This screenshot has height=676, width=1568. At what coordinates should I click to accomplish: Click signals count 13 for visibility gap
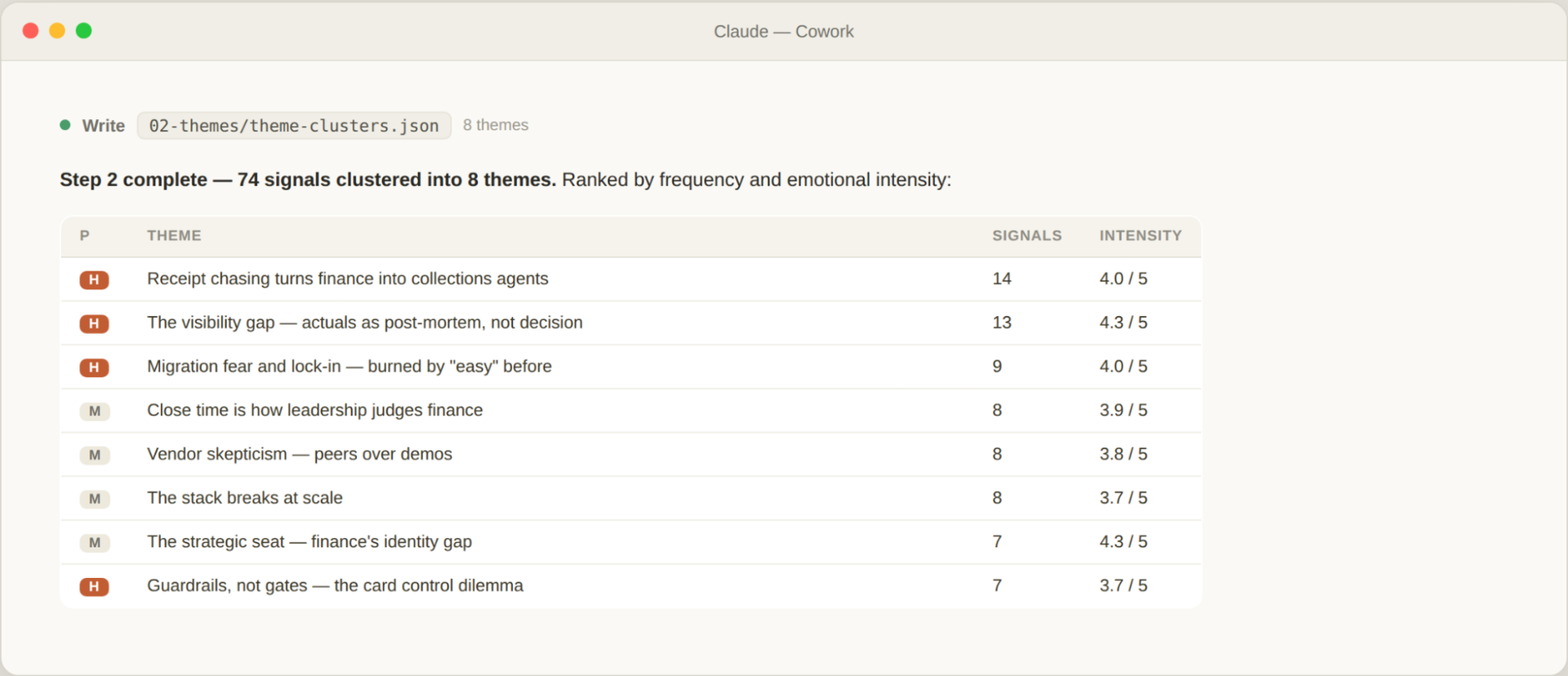pyautogui.click(x=1002, y=322)
